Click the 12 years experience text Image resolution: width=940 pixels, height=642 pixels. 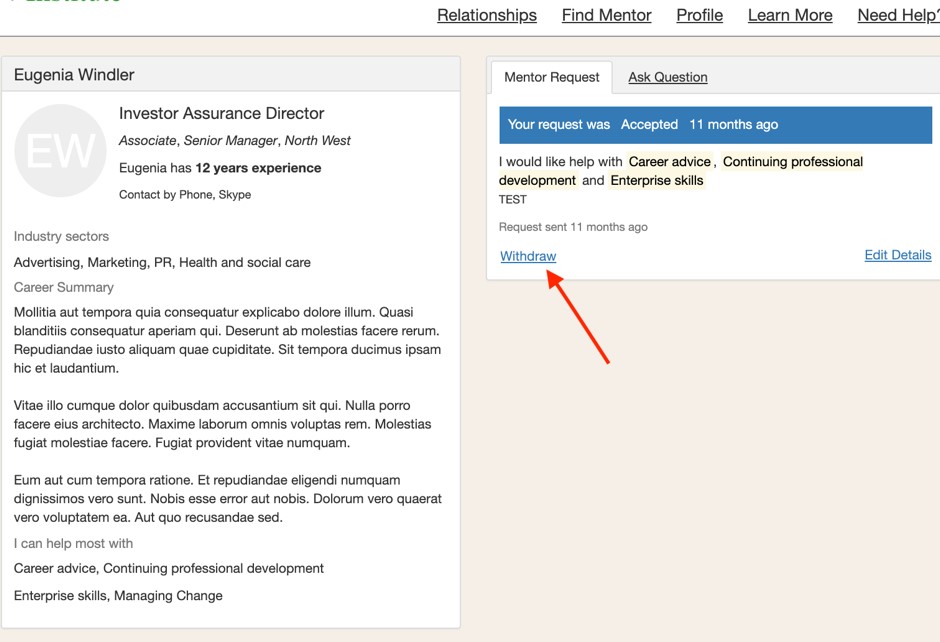258,168
